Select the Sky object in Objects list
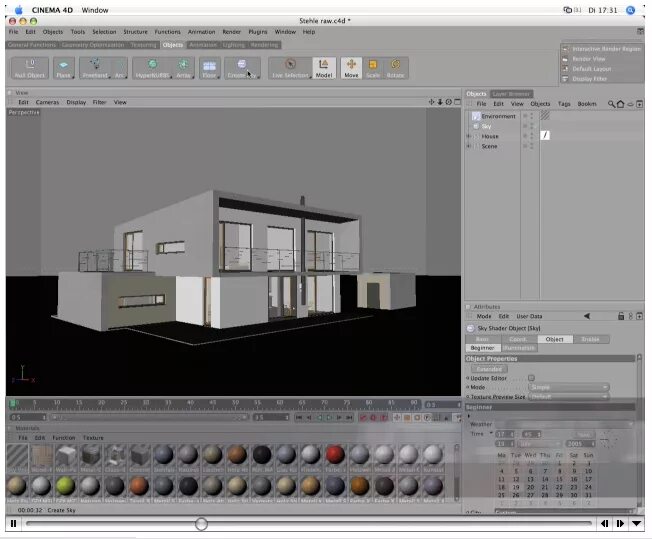652x539 pixels. point(486,126)
